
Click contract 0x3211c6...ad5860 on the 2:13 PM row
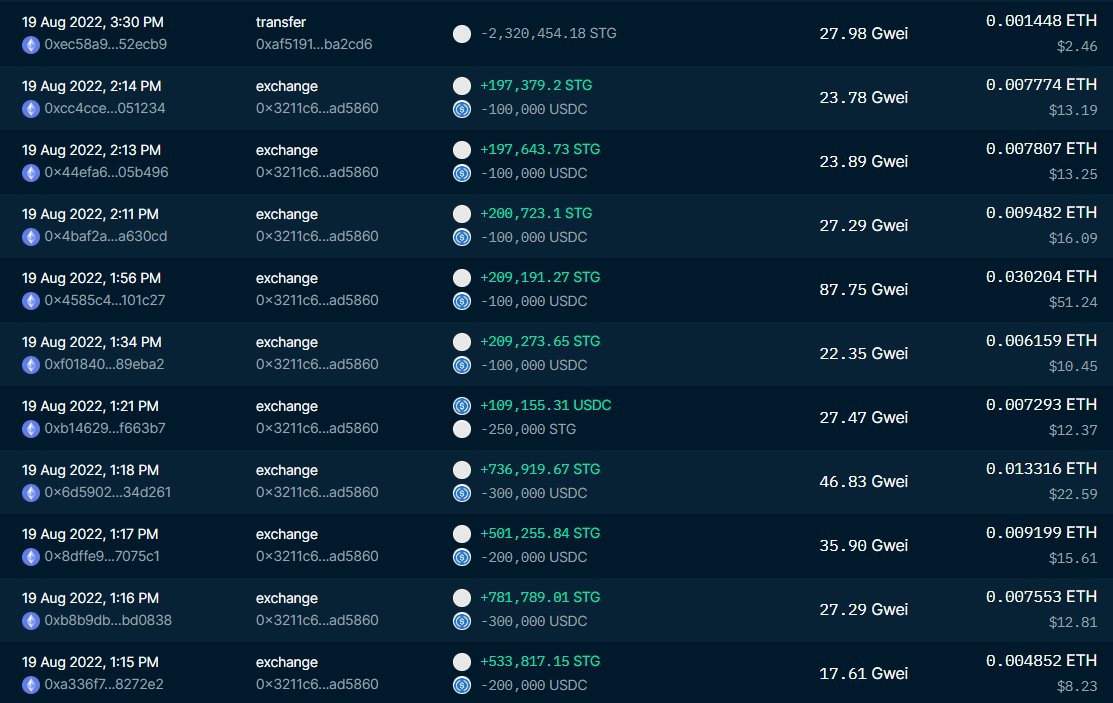[316, 173]
